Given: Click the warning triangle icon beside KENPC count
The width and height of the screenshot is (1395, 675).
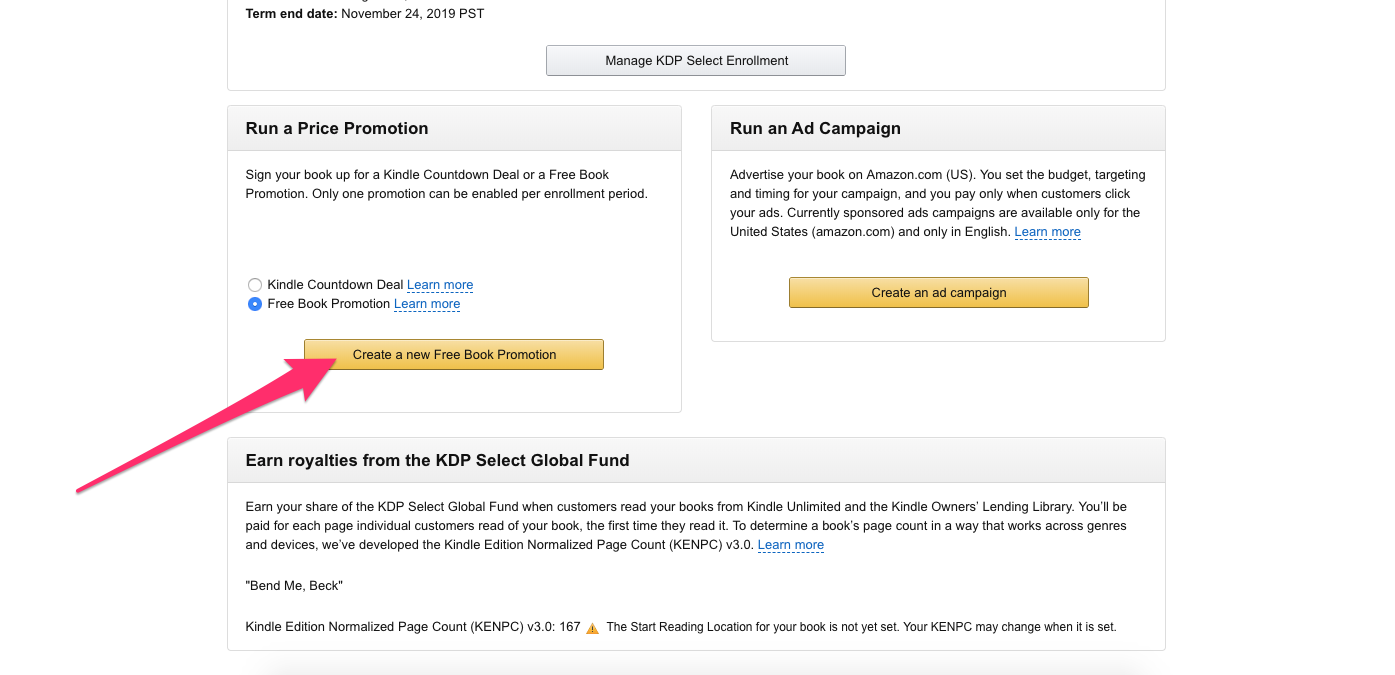Looking at the screenshot, I should [592, 628].
